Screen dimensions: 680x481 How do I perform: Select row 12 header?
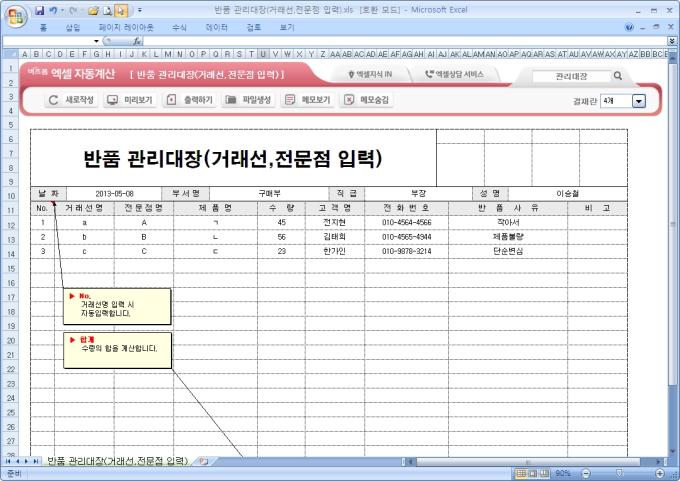11,226
